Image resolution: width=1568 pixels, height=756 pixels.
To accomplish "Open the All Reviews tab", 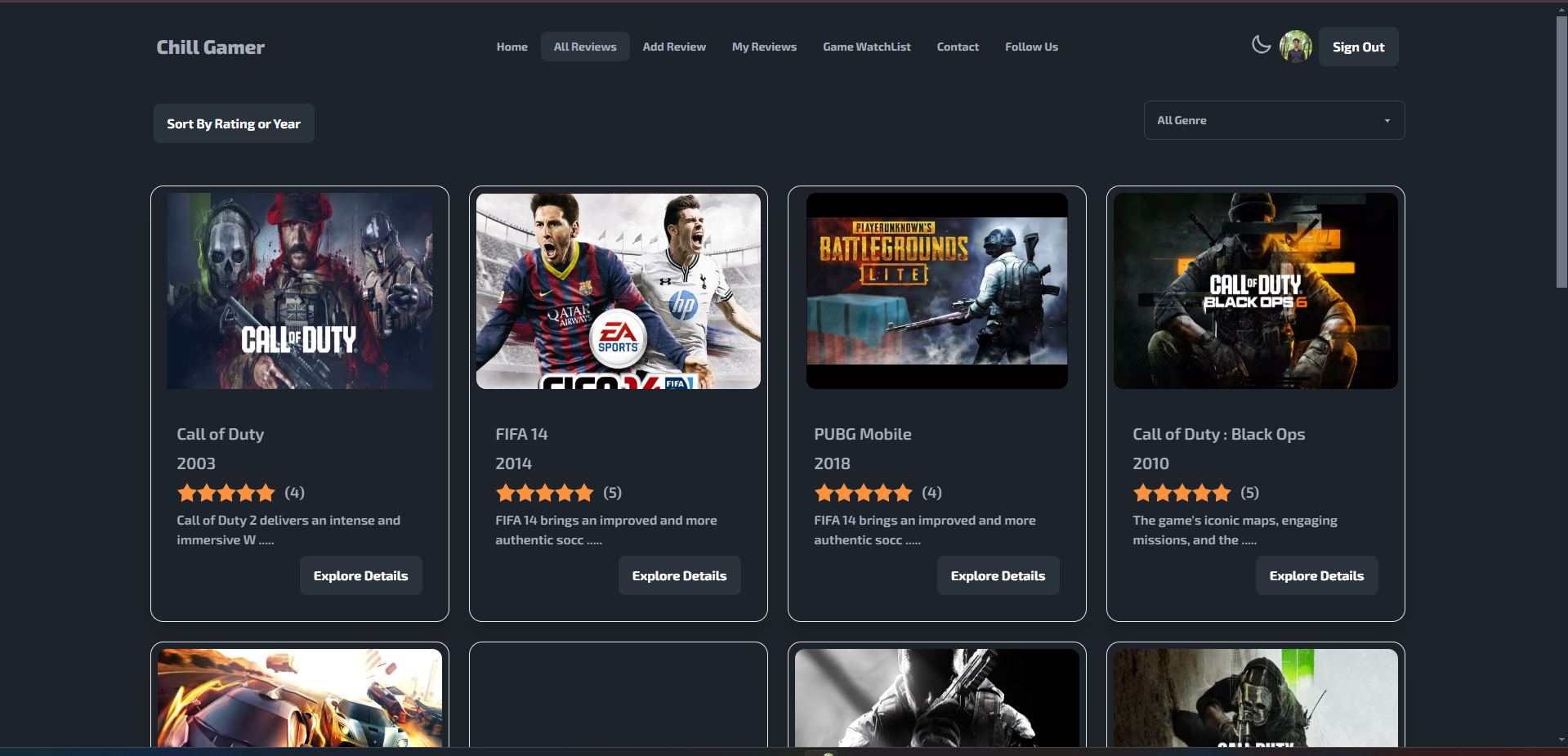I will [585, 47].
